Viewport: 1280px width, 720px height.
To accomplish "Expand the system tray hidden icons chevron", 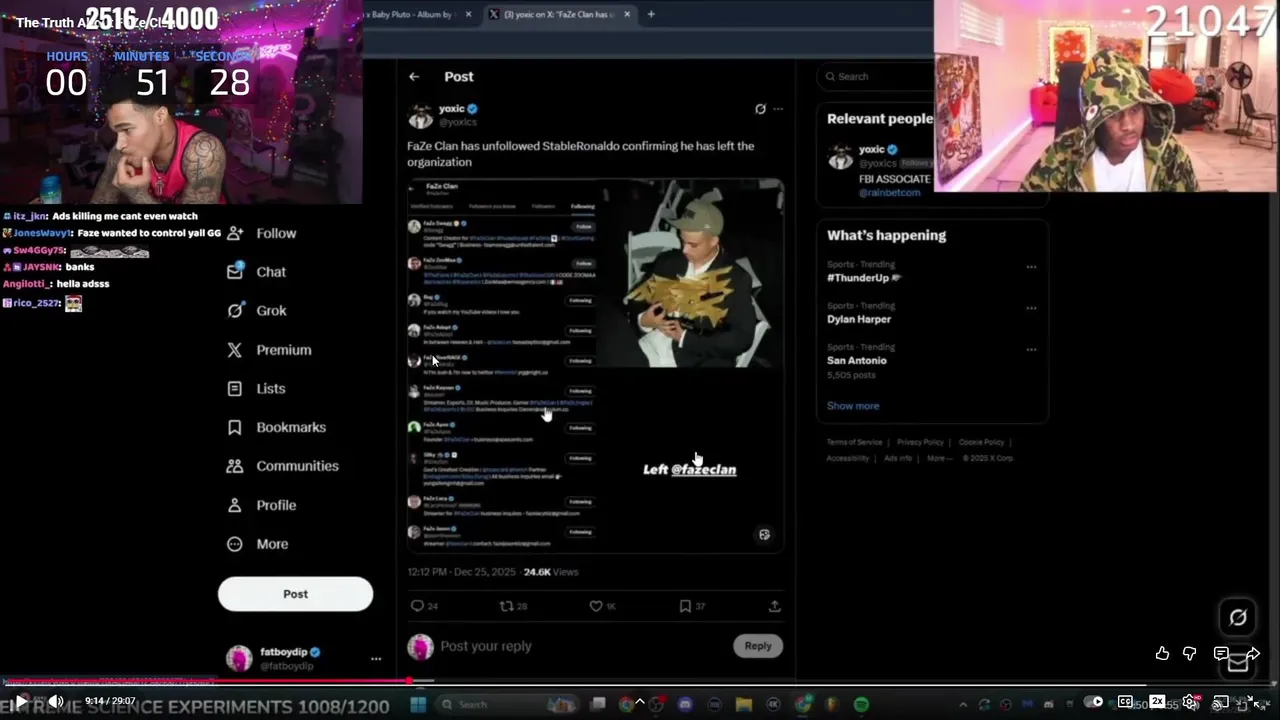I will (964, 704).
